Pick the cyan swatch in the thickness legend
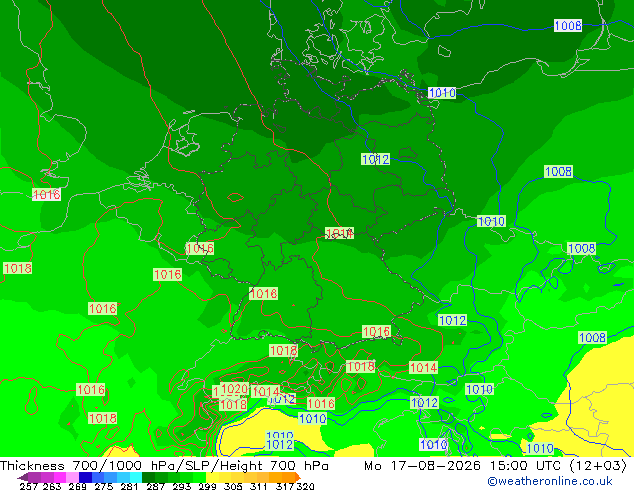This screenshot has height=490, width=634. pyautogui.click(x=136, y=477)
